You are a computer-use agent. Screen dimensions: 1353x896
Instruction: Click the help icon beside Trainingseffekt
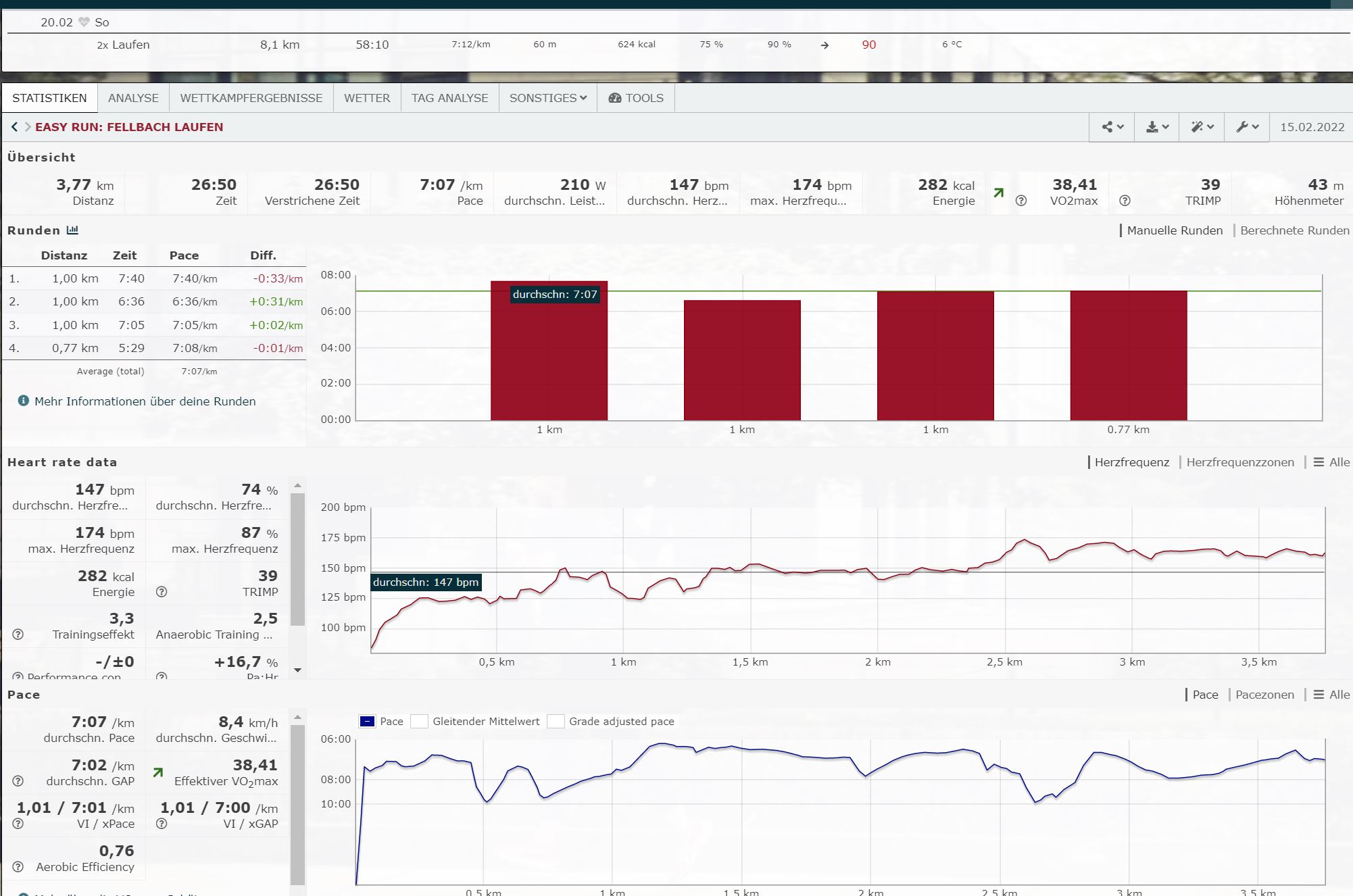pos(18,634)
